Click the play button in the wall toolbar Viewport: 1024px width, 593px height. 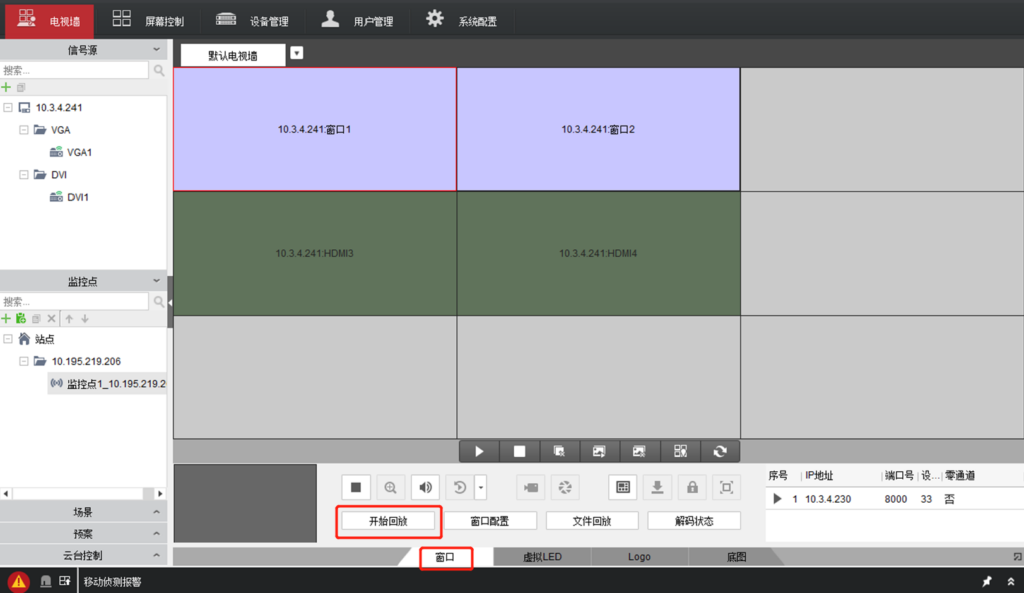[479, 452]
